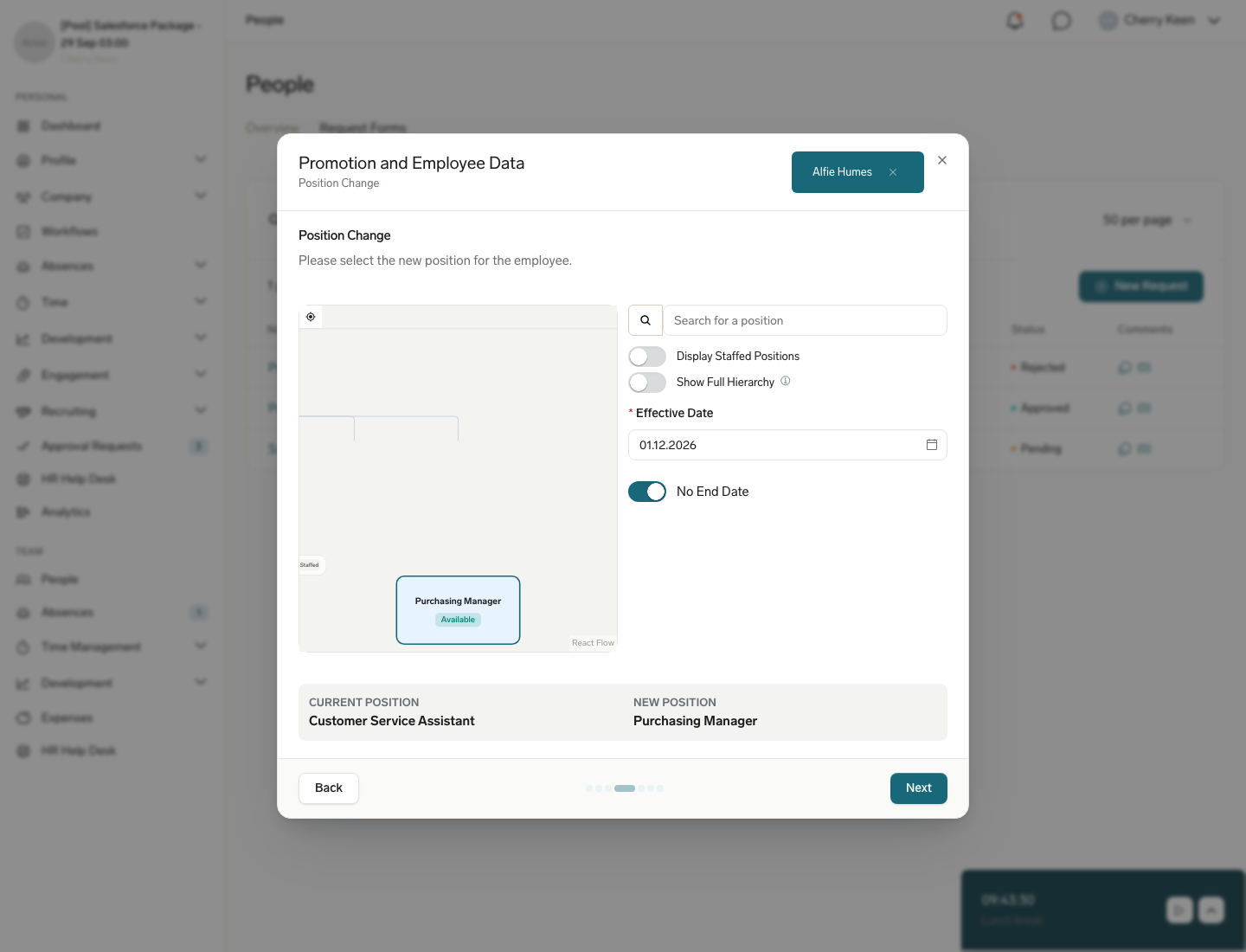Open Workflows from the sidebar menu
This screenshot has width=1246, height=952.
pos(70,232)
